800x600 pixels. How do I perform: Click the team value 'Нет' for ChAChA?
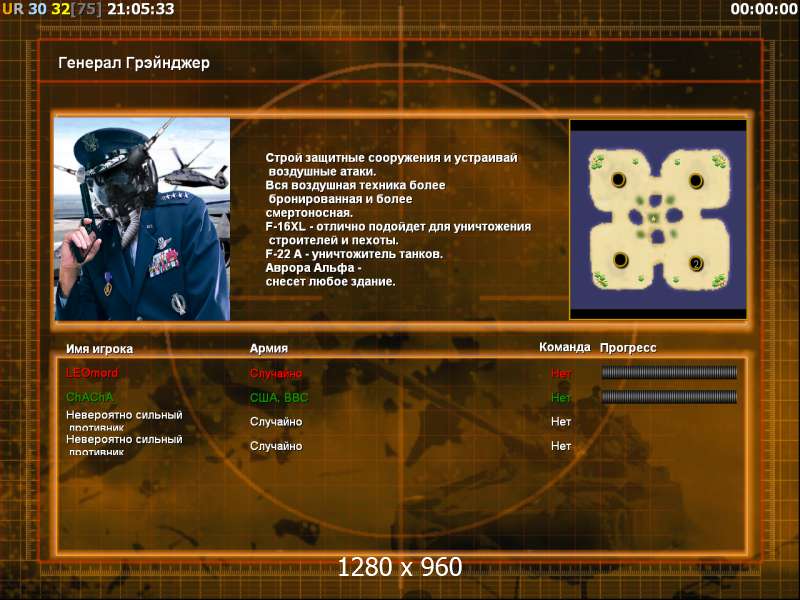coord(561,397)
